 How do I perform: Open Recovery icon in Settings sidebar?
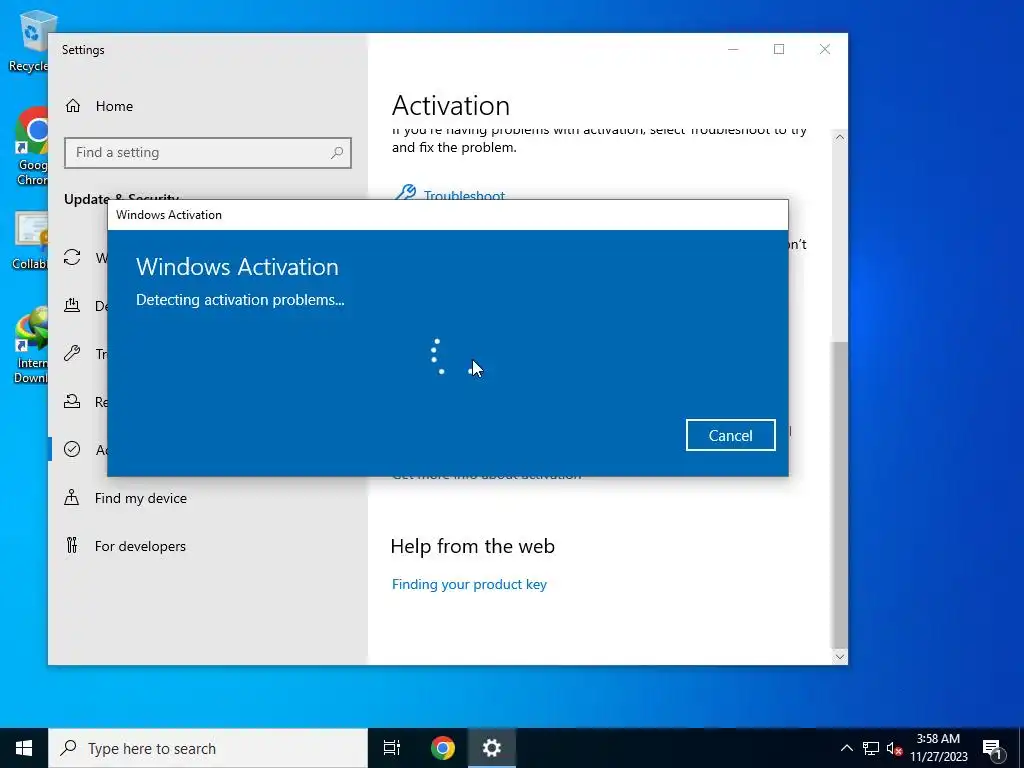72,401
